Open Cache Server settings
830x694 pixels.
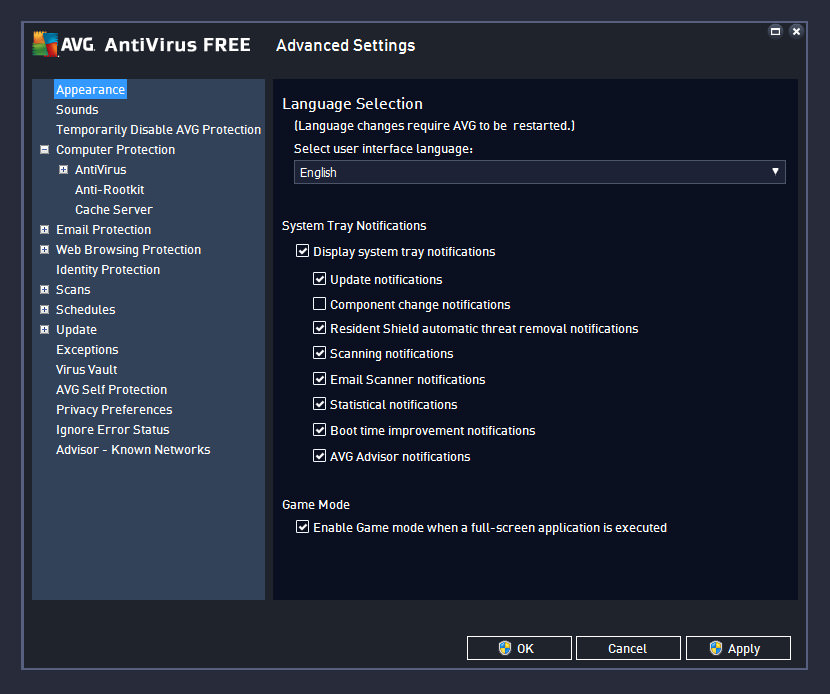pyautogui.click(x=114, y=210)
